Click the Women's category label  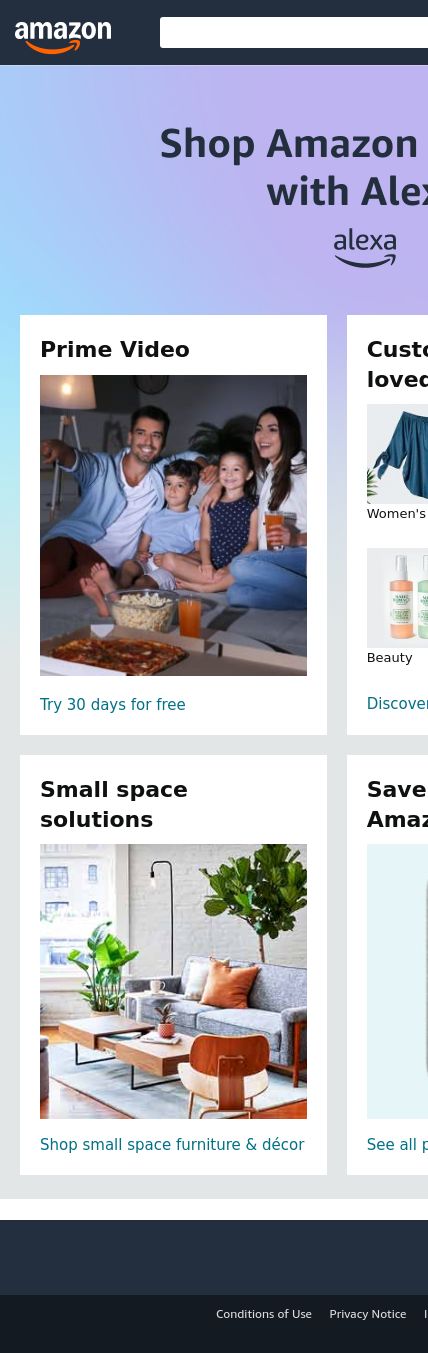396,514
